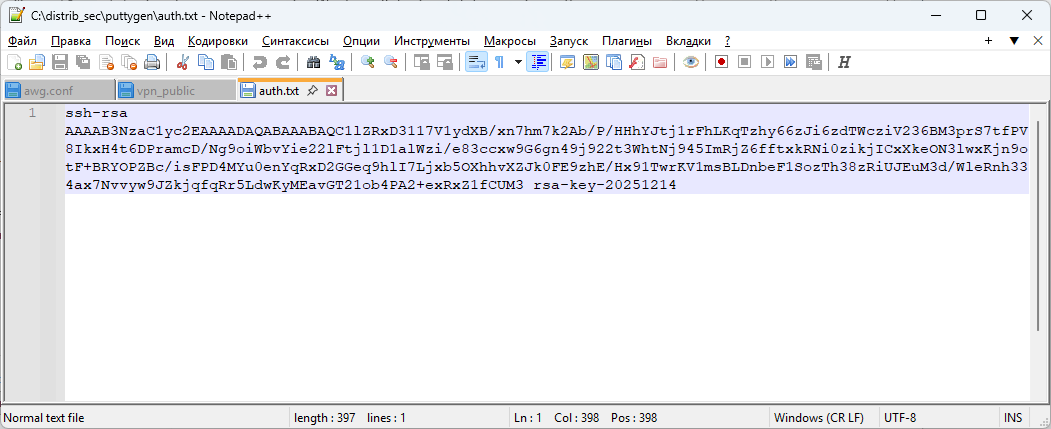Image resolution: width=1051 pixels, height=429 pixels.
Task: Start macro recording with red dot icon
Action: tap(721, 62)
